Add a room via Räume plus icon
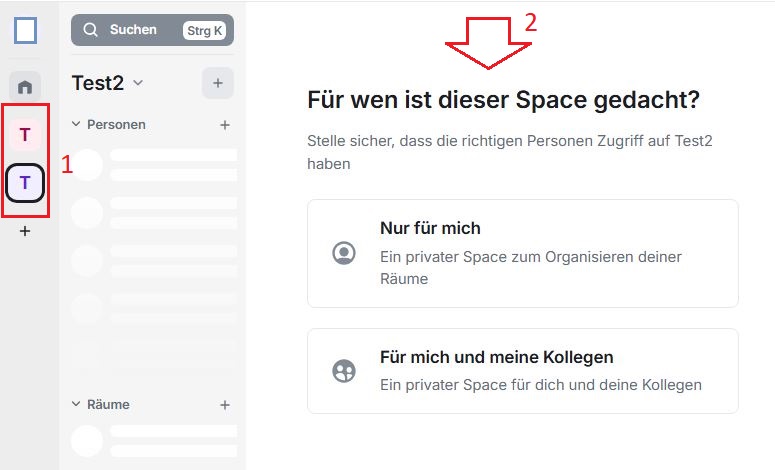 pyautogui.click(x=225, y=405)
